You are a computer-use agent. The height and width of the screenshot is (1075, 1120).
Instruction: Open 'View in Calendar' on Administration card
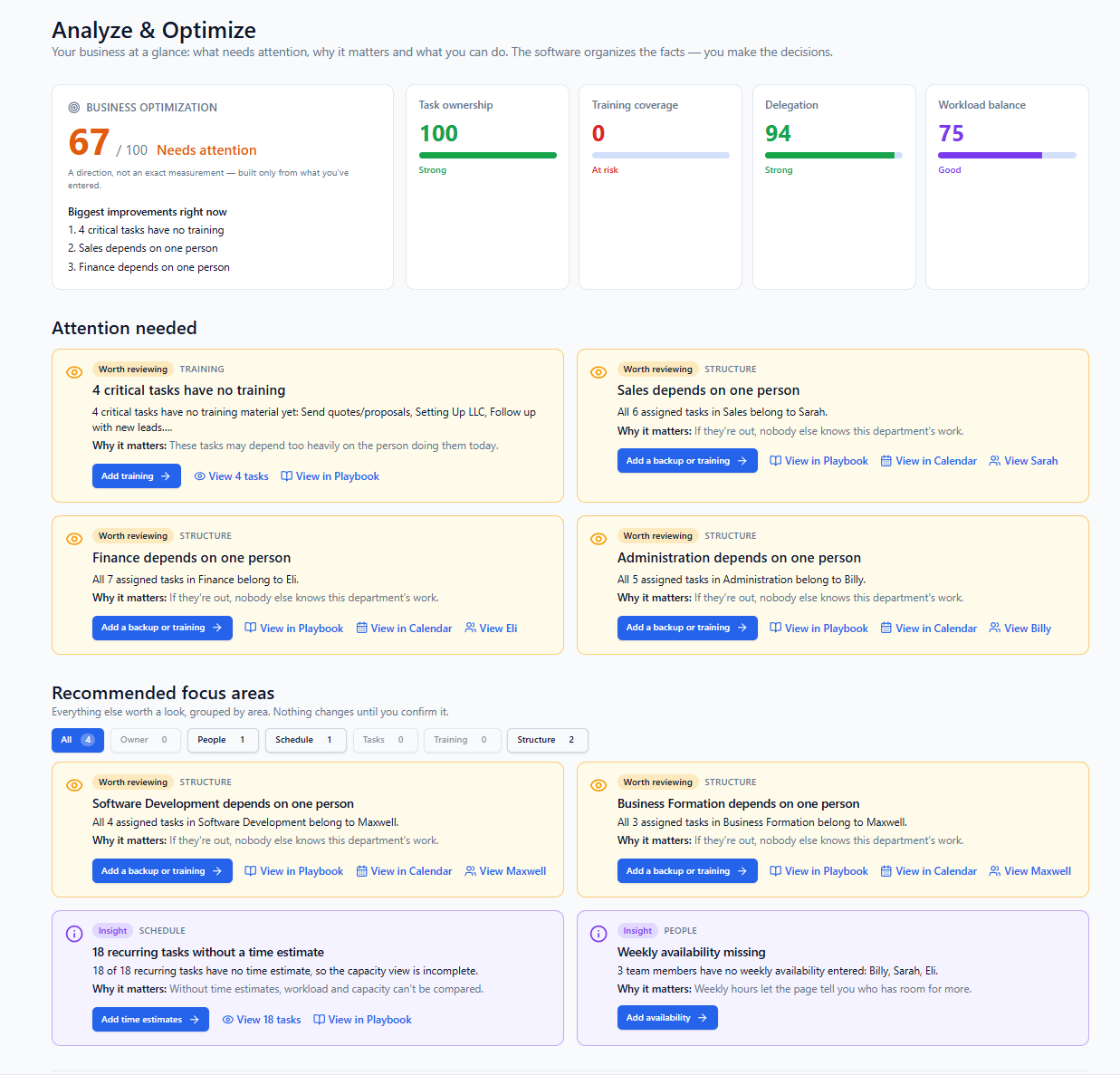(929, 629)
